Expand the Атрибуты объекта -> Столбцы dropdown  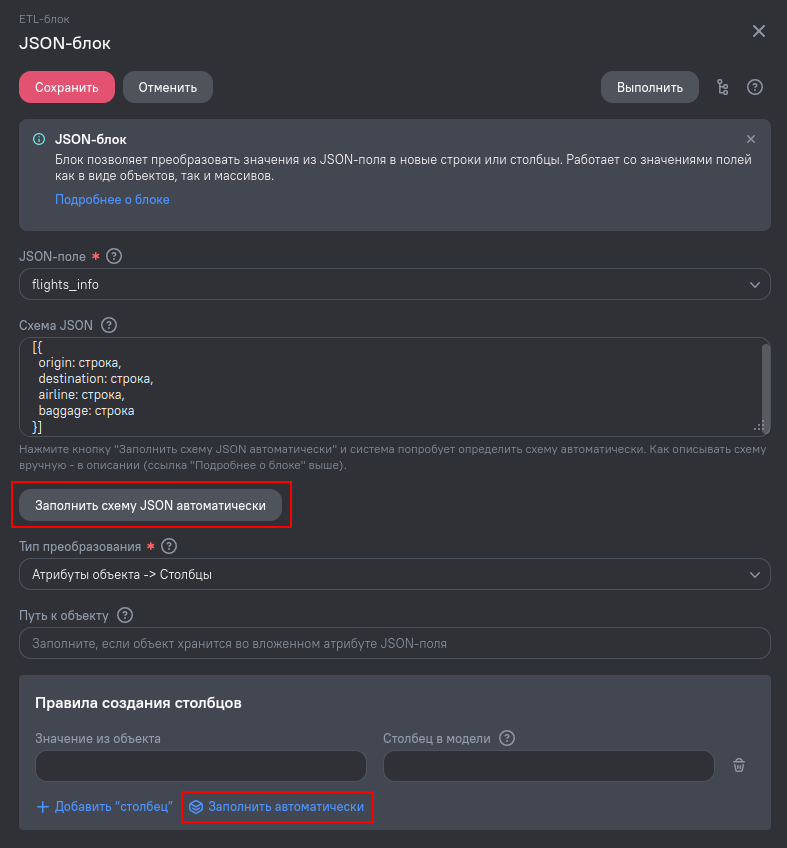click(x=395, y=574)
